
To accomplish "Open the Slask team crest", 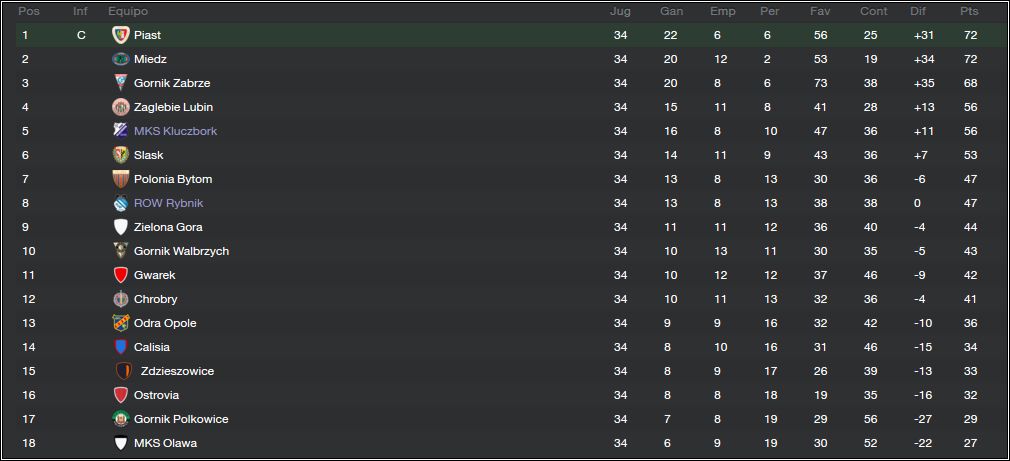I will [x=120, y=155].
